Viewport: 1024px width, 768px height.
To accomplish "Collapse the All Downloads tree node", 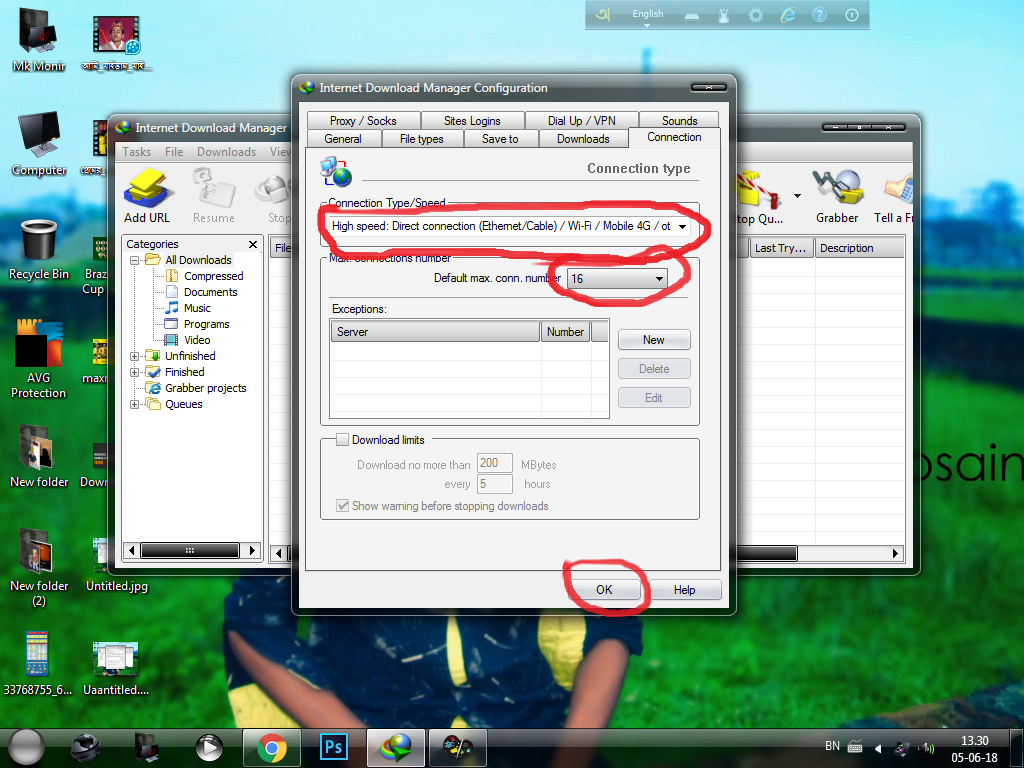I will pos(135,260).
